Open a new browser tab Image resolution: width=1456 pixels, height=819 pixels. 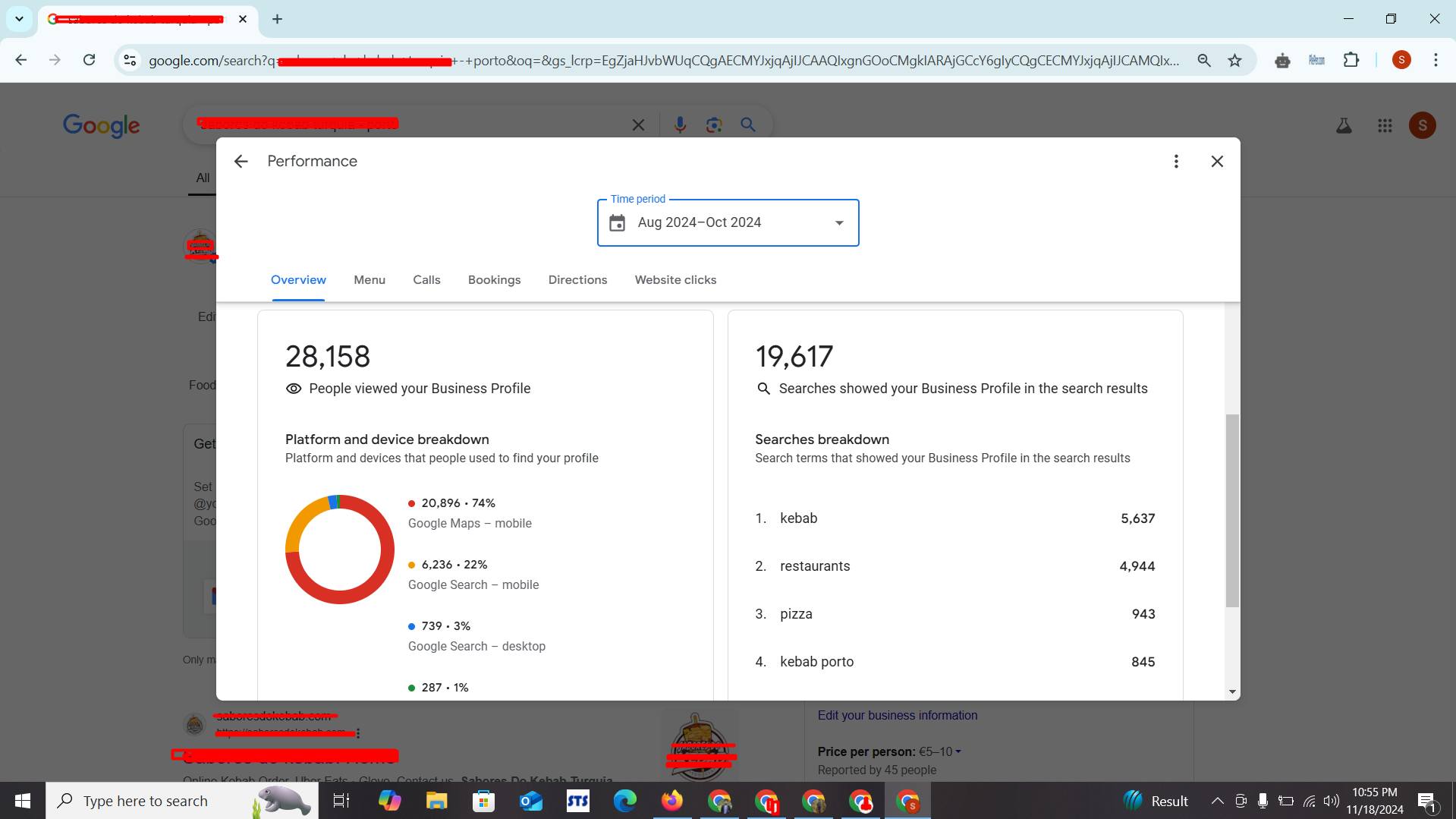coord(277,19)
